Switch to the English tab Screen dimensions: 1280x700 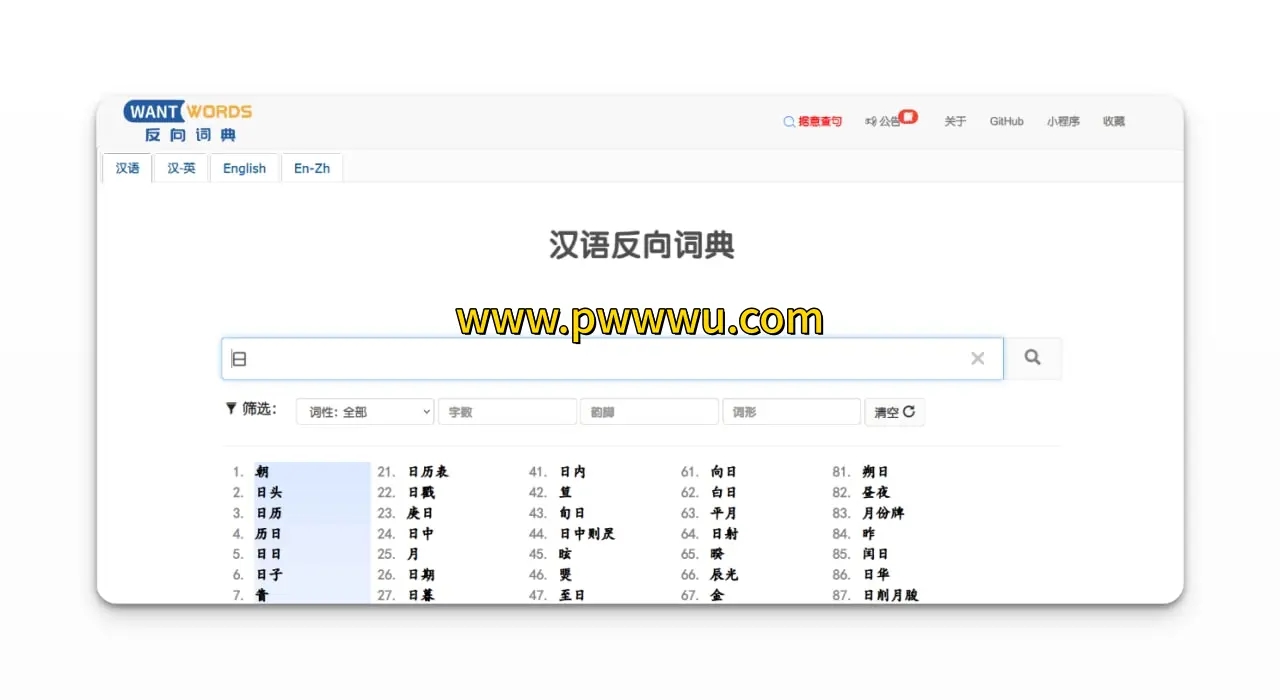(244, 168)
